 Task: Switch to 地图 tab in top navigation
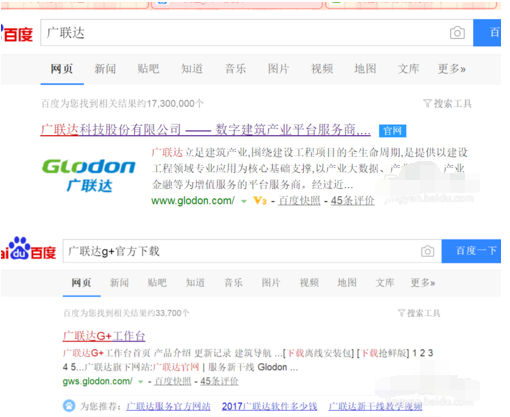click(365, 69)
